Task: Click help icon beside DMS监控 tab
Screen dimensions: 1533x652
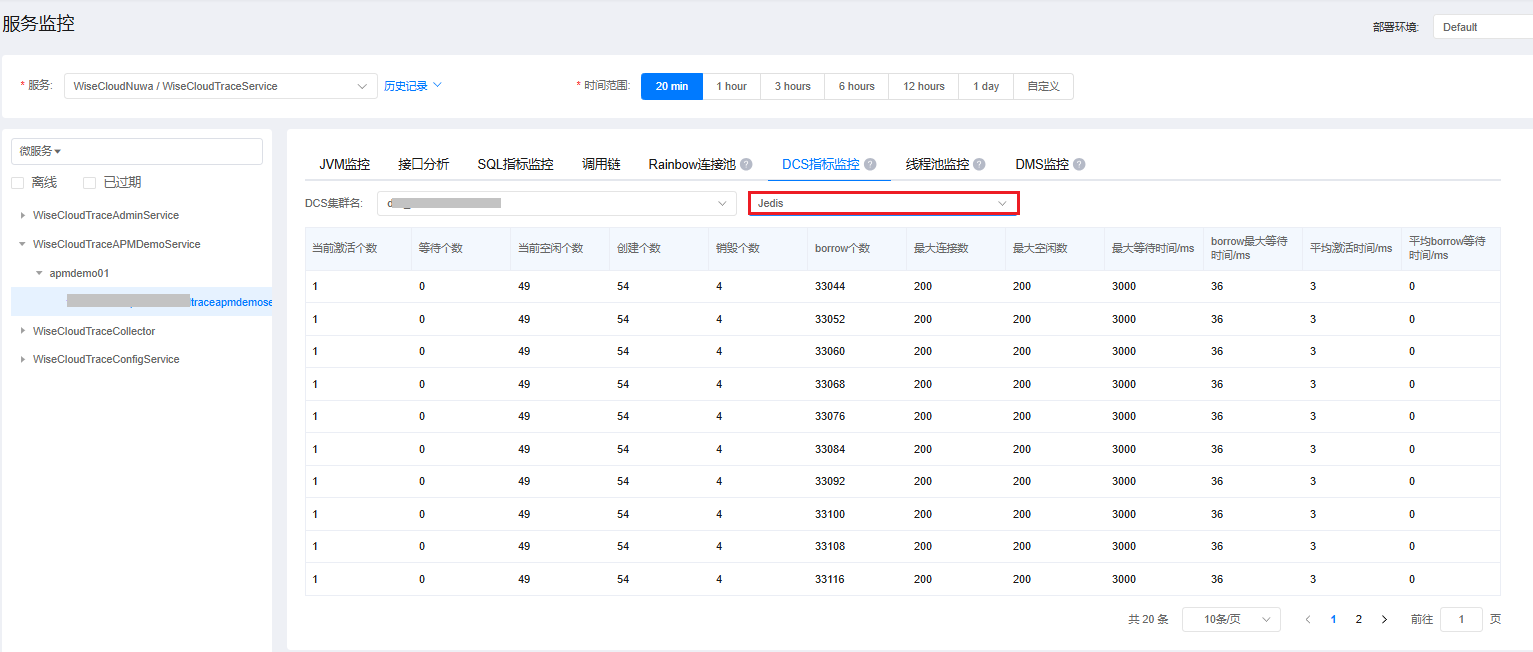Action: coord(1079,165)
